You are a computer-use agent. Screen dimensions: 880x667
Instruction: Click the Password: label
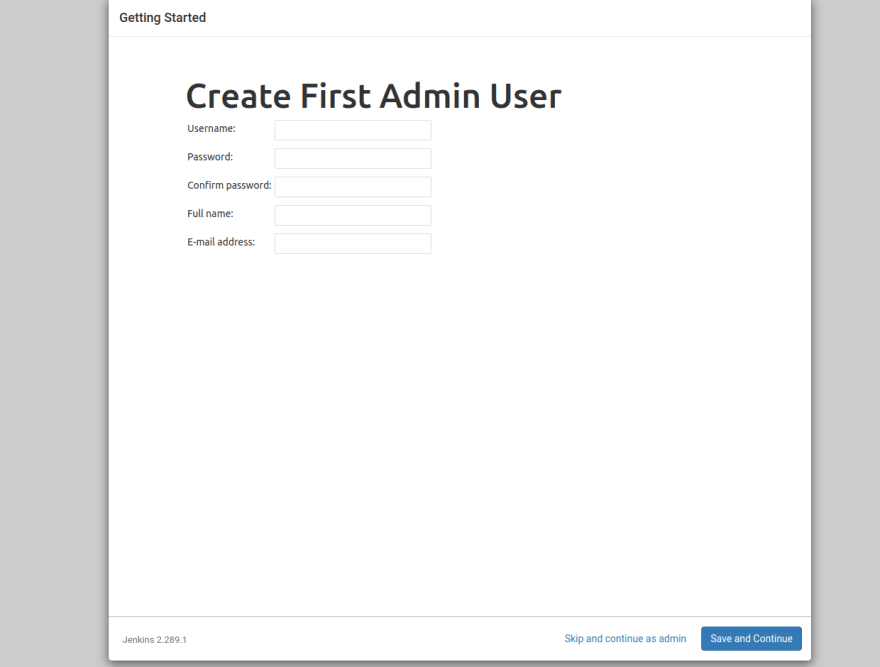point(210,157)
